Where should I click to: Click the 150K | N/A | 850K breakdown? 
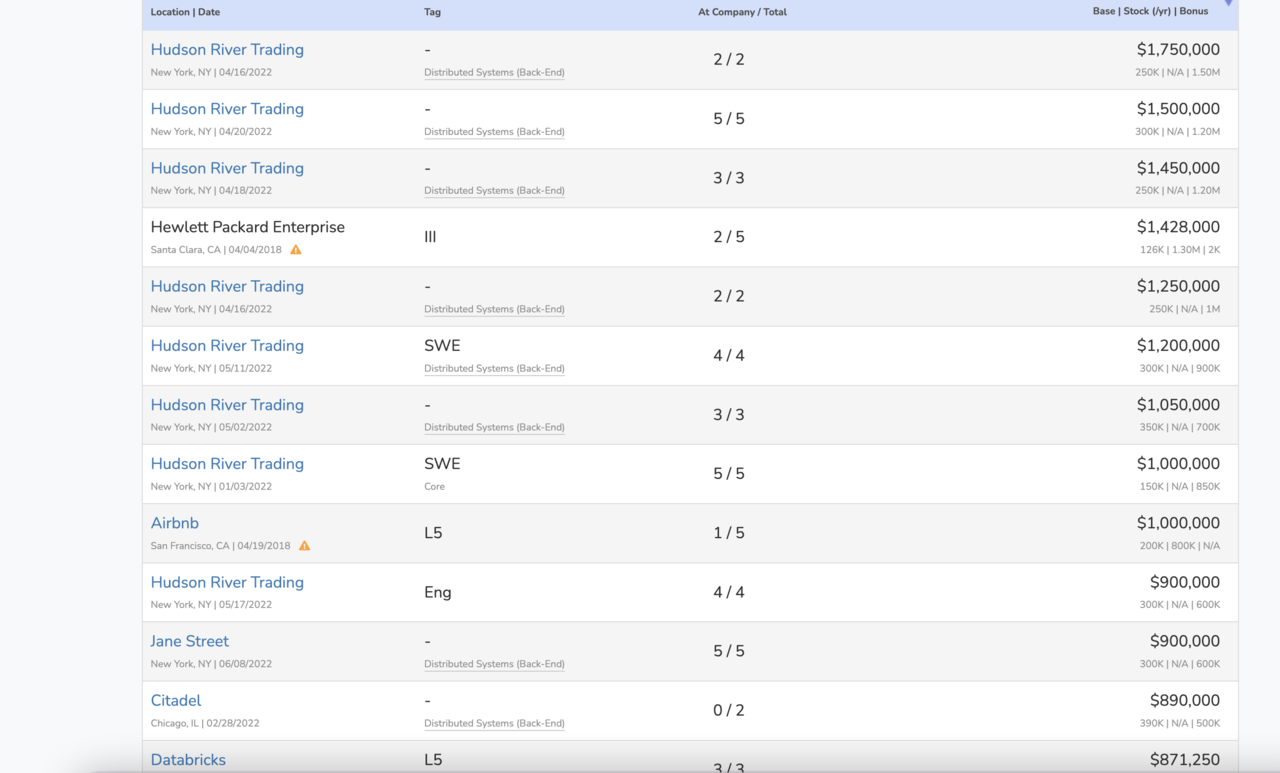(x=1180, y=487)
